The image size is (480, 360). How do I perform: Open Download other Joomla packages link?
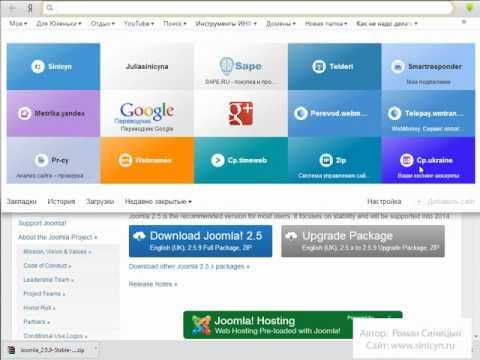[189, 266]
